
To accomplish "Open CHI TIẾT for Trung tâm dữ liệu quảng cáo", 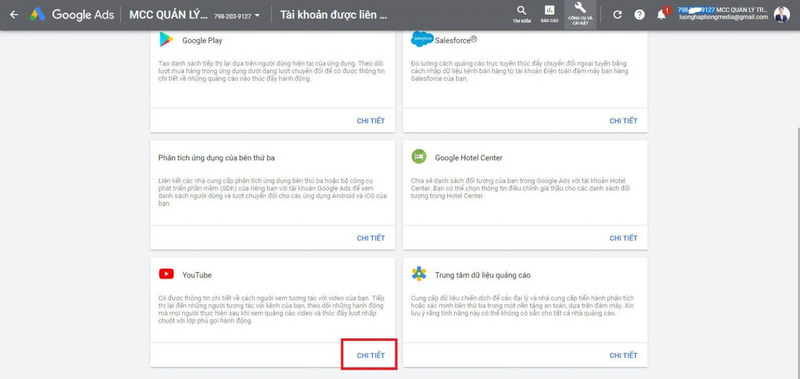I will [623, 356].
